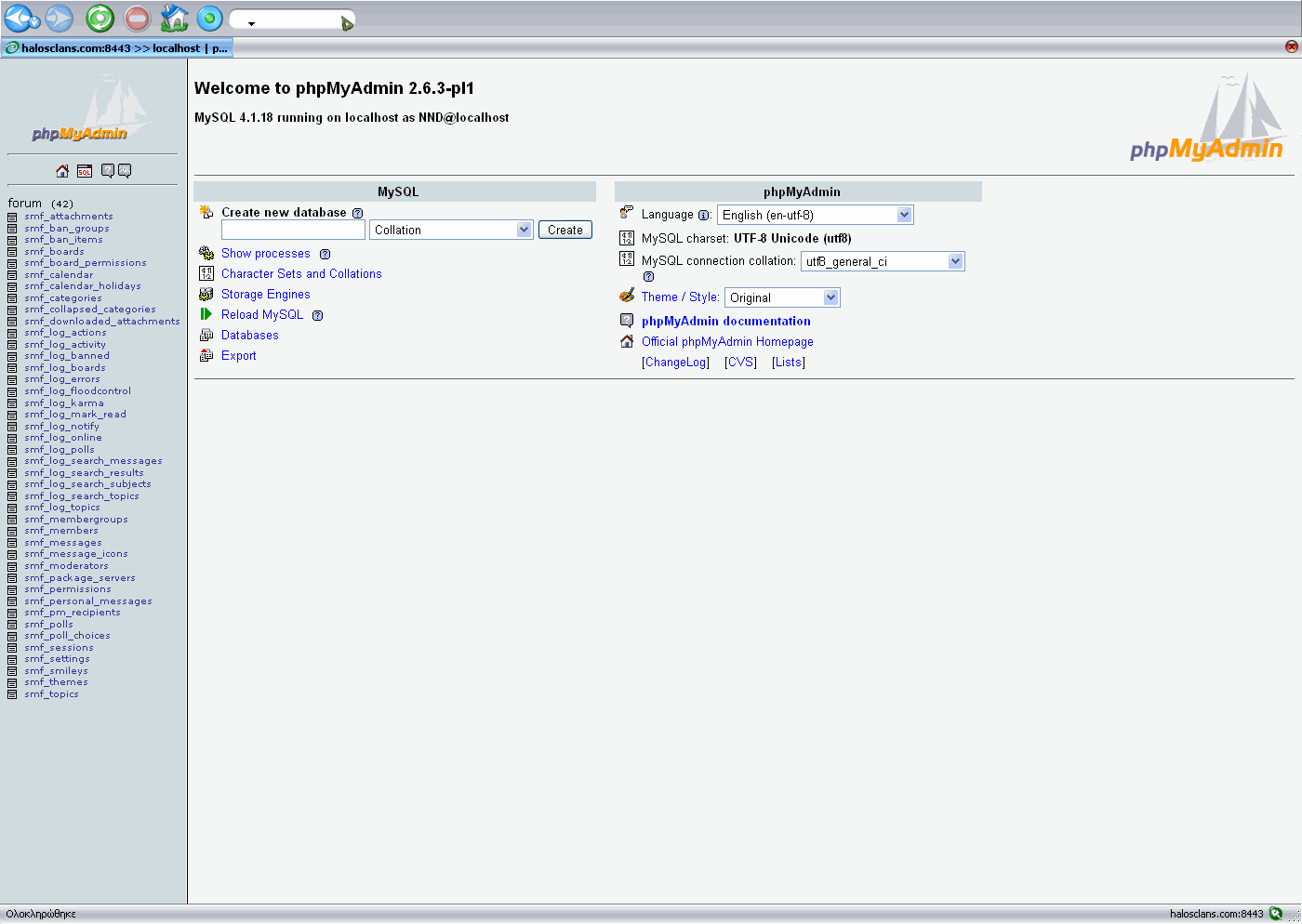Click the browser Forward arrow button
The height and width of the screenshot is (924, 1302).
[60, 18]
